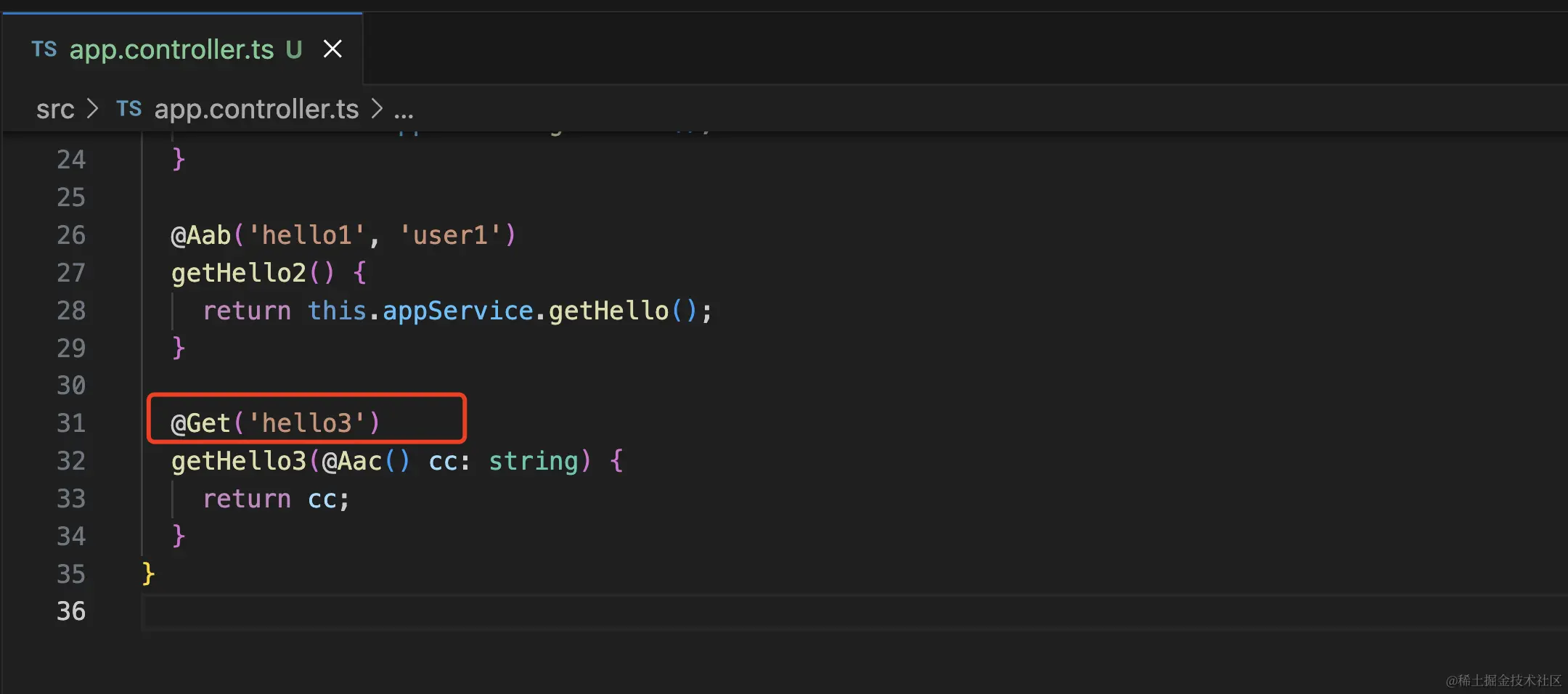Click the cc variable on line 33
This screenshot has width=1568, height=694.
click(x=322, y=499)
